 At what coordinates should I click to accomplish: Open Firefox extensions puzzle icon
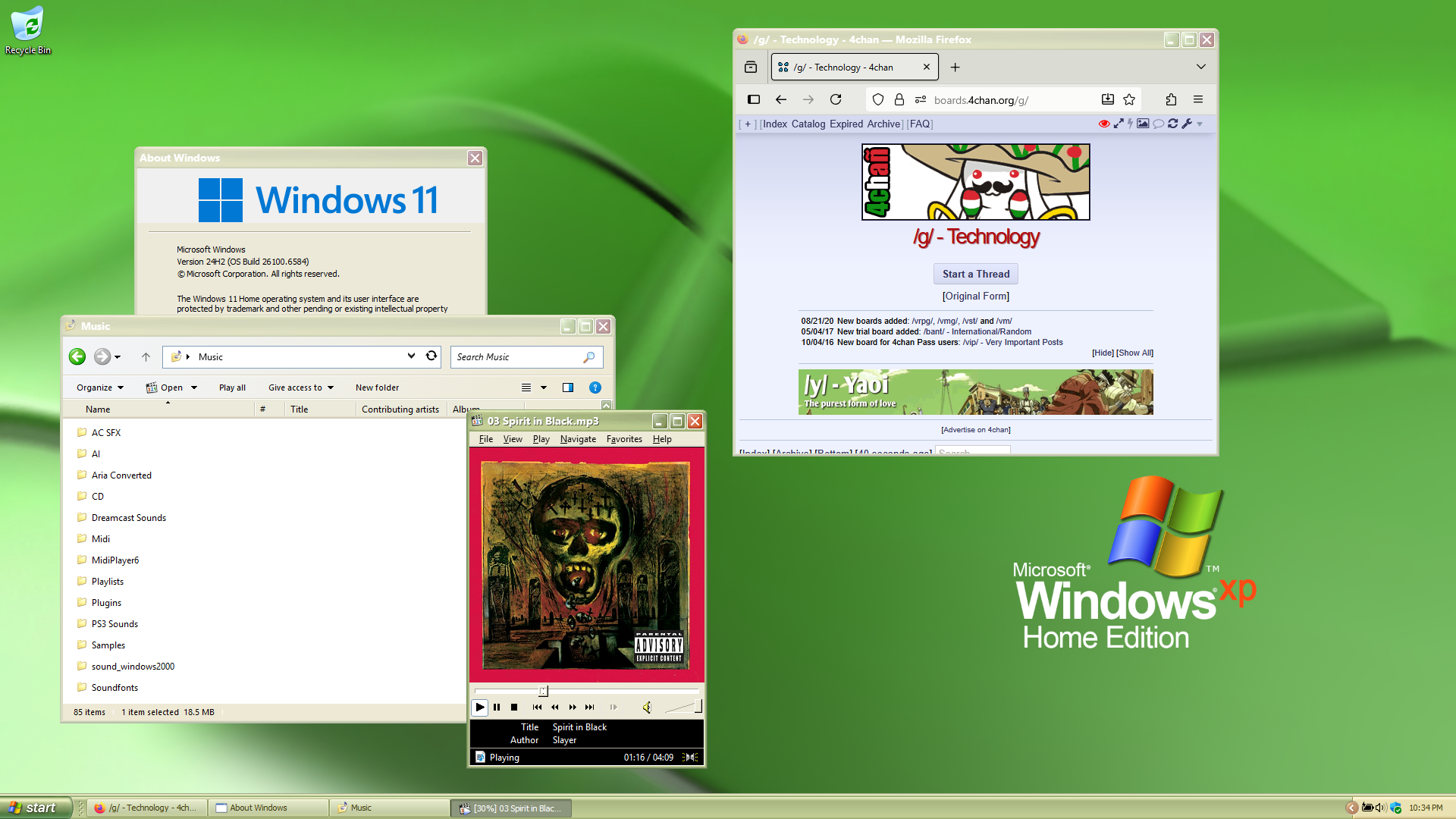coord(1171,99)
